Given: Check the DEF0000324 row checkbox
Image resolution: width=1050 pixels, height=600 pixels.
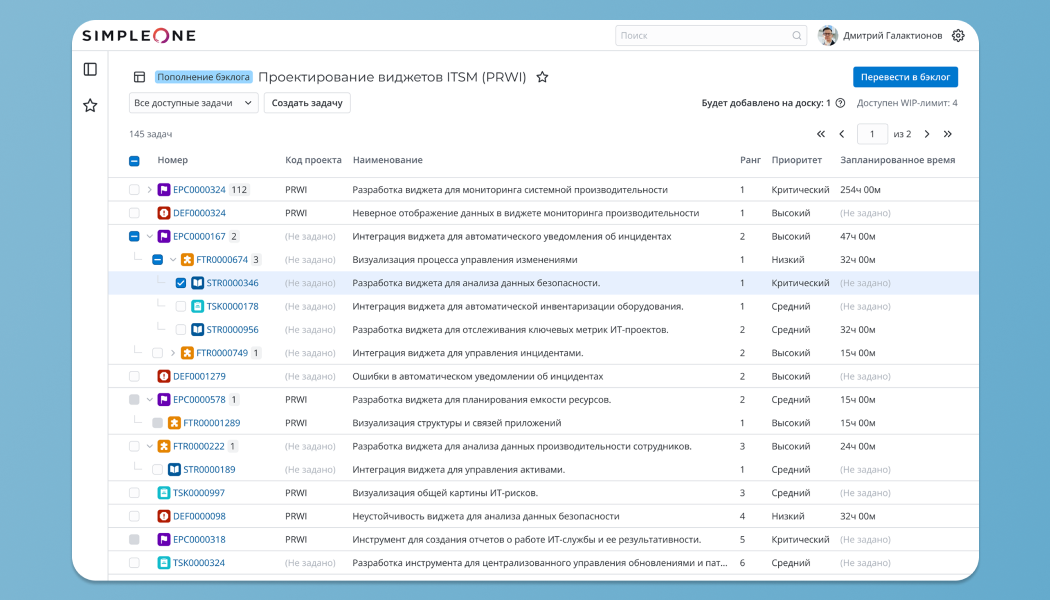Looking at the screenshot, I should coord(134,213).
